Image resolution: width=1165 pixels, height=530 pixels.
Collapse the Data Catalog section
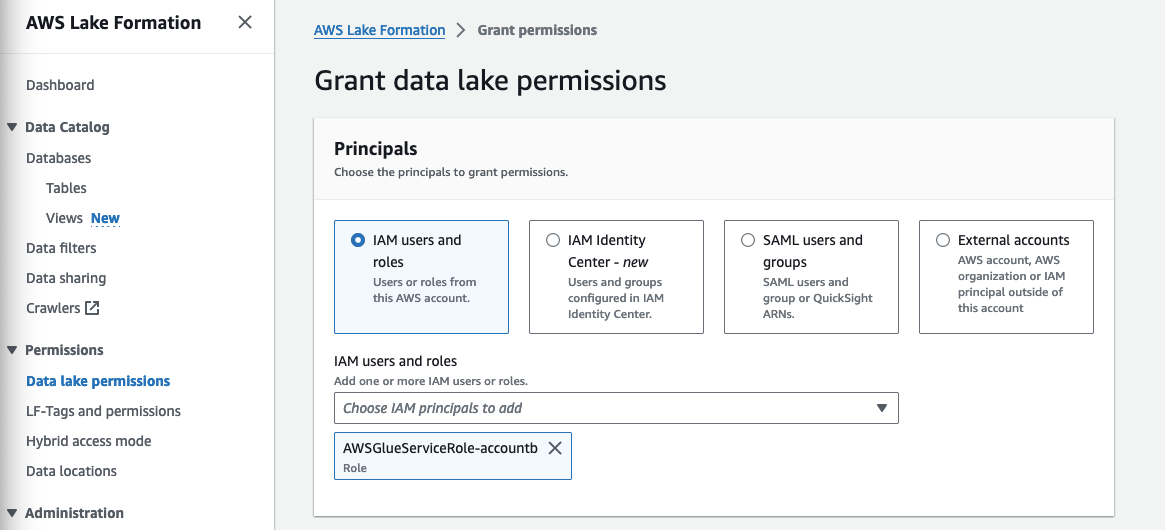12,127
